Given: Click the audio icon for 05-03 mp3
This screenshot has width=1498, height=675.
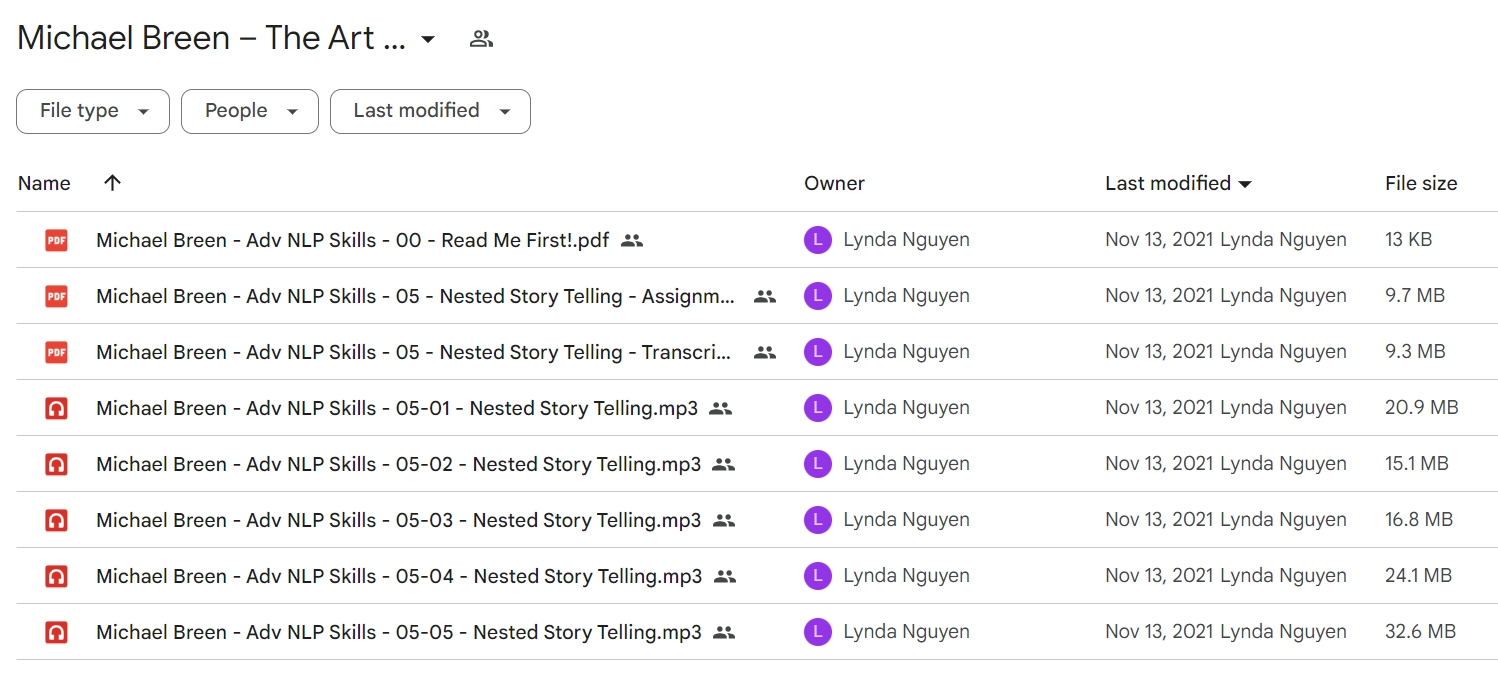Looking at the screenshot, I should [56, 520].
